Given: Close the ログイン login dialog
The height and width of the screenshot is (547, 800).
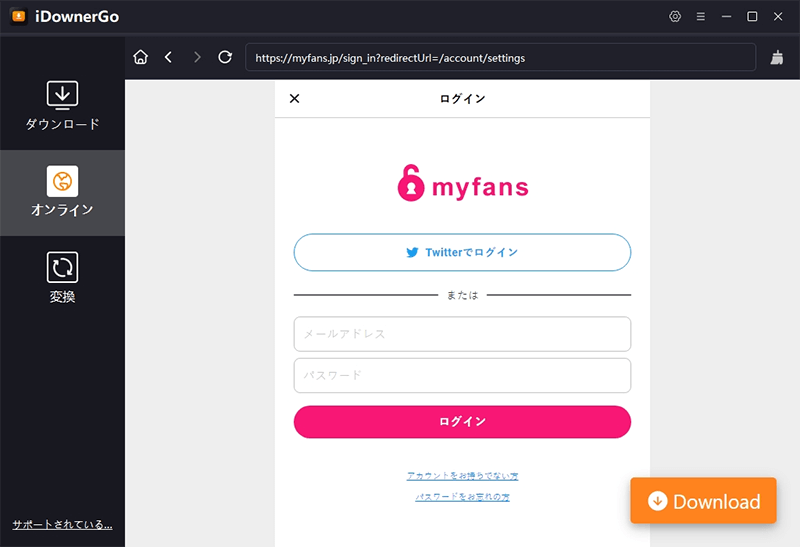Looking at the screenshot, I should pos(294,98).
